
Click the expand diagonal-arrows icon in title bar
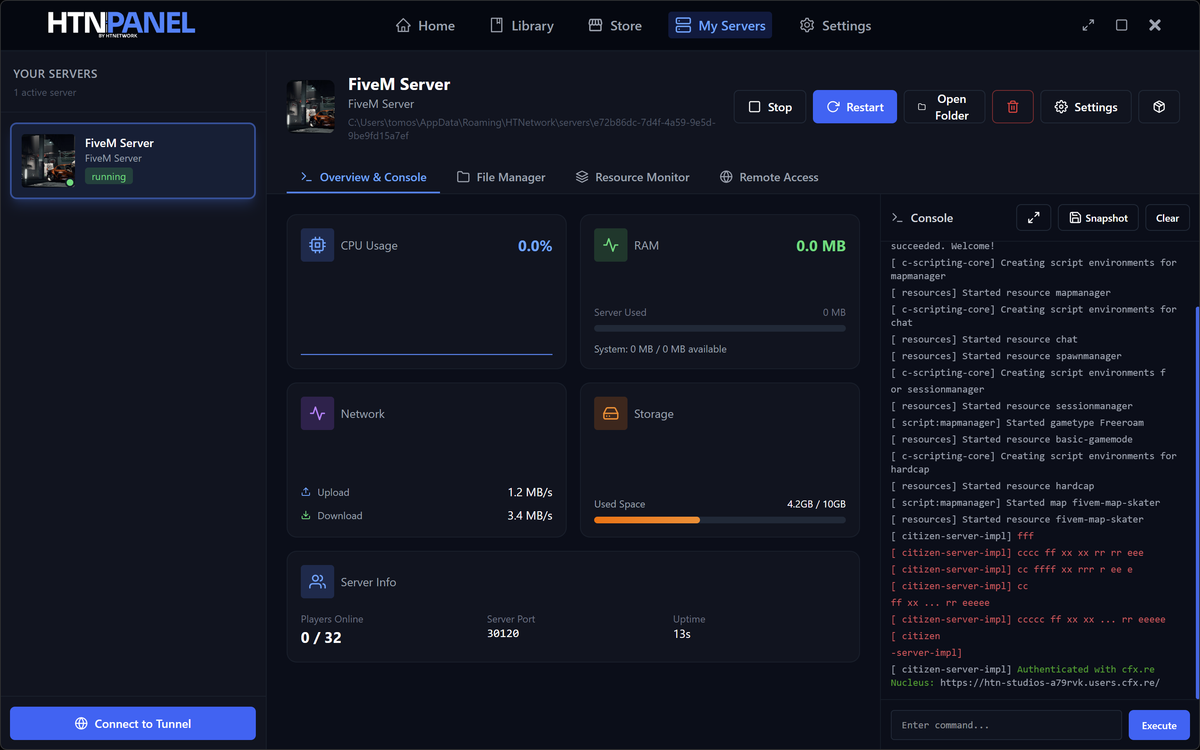click(1088, 25)
